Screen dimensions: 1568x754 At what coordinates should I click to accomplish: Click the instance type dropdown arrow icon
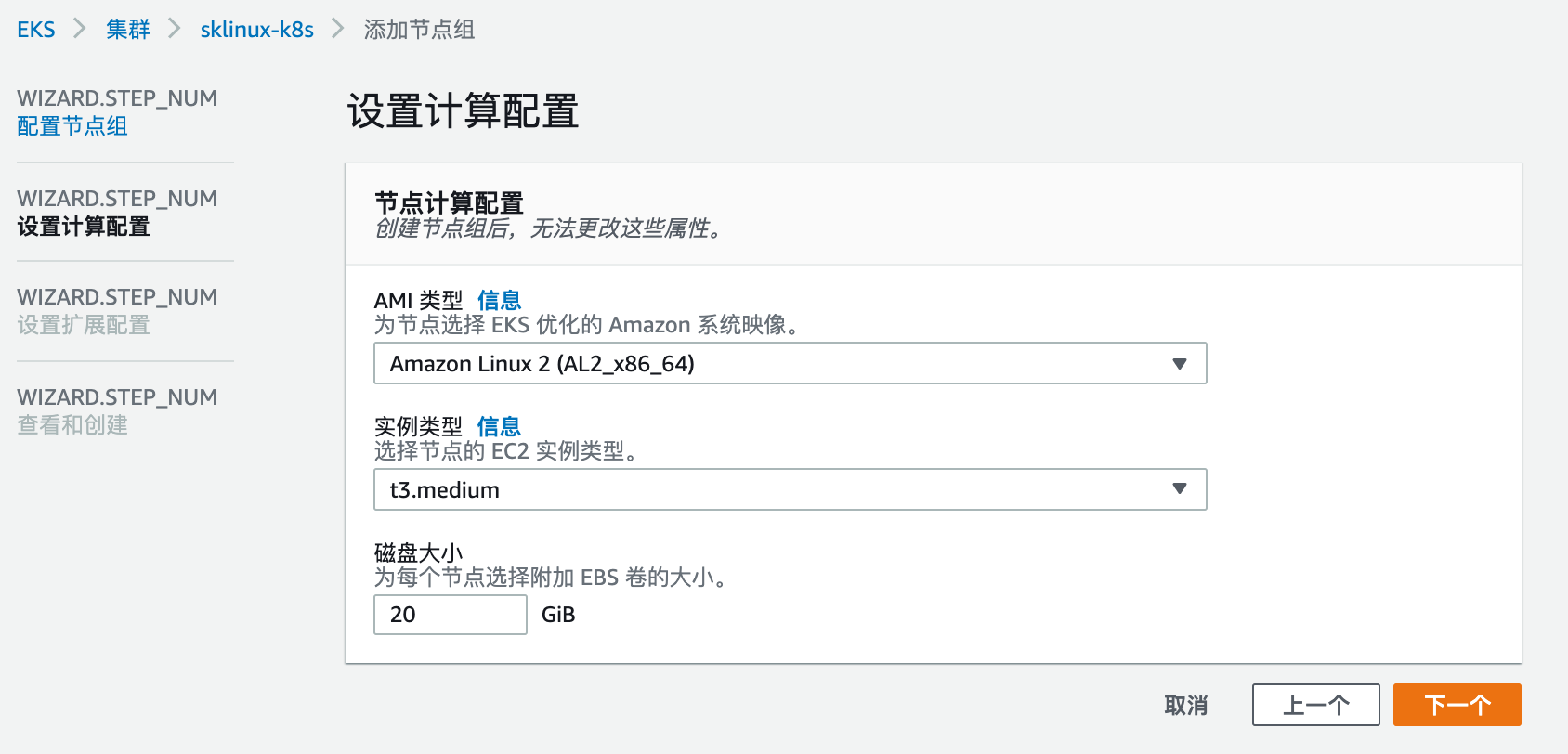[x=1180, y=489]
